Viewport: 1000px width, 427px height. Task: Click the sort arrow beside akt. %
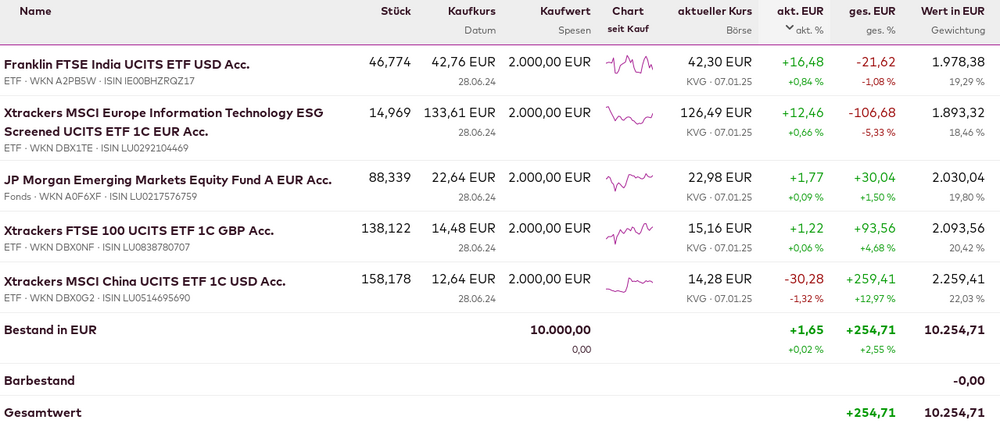tap(790, 29)
